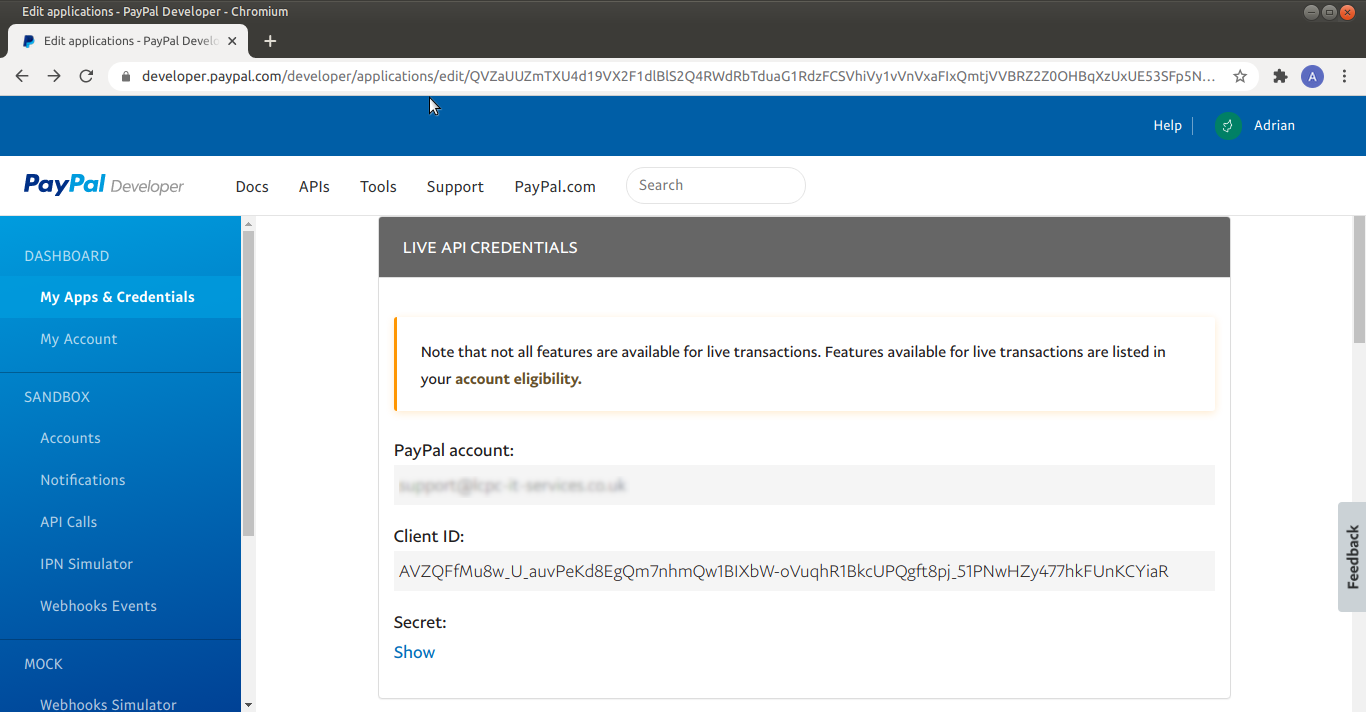Click the blurred PayPal account field

pos(804,485)
